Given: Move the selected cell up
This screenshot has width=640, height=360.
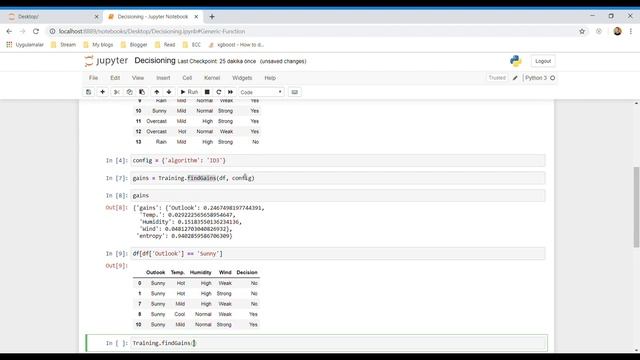Looking at the screenshot, I should 157,92.
